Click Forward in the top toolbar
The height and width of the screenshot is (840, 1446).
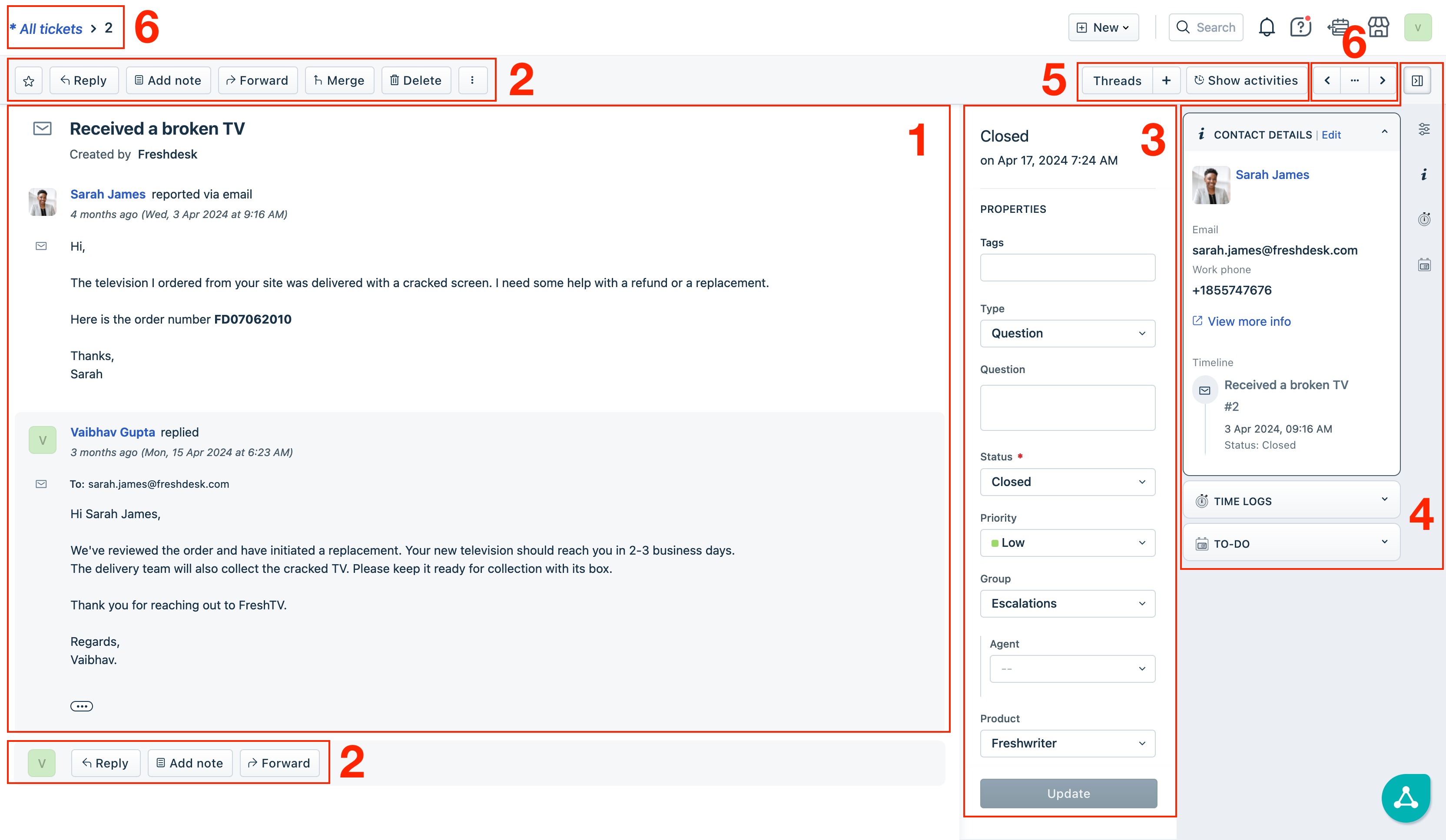(x=258, y=81)
